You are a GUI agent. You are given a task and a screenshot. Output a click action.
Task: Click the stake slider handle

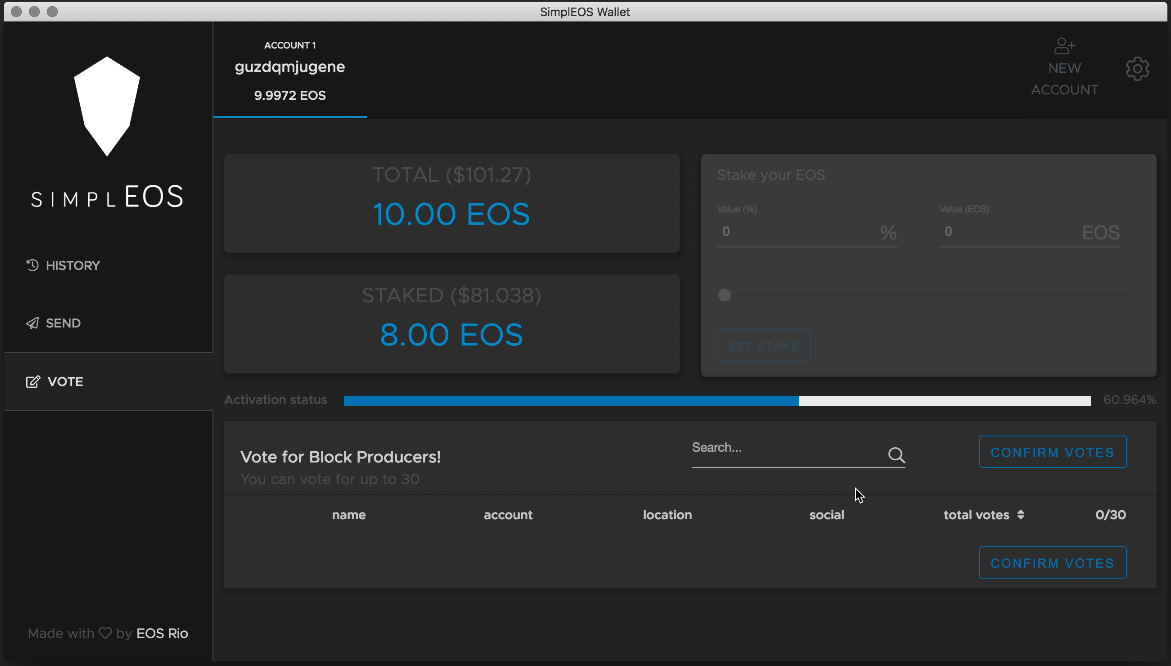click(725, 295)
